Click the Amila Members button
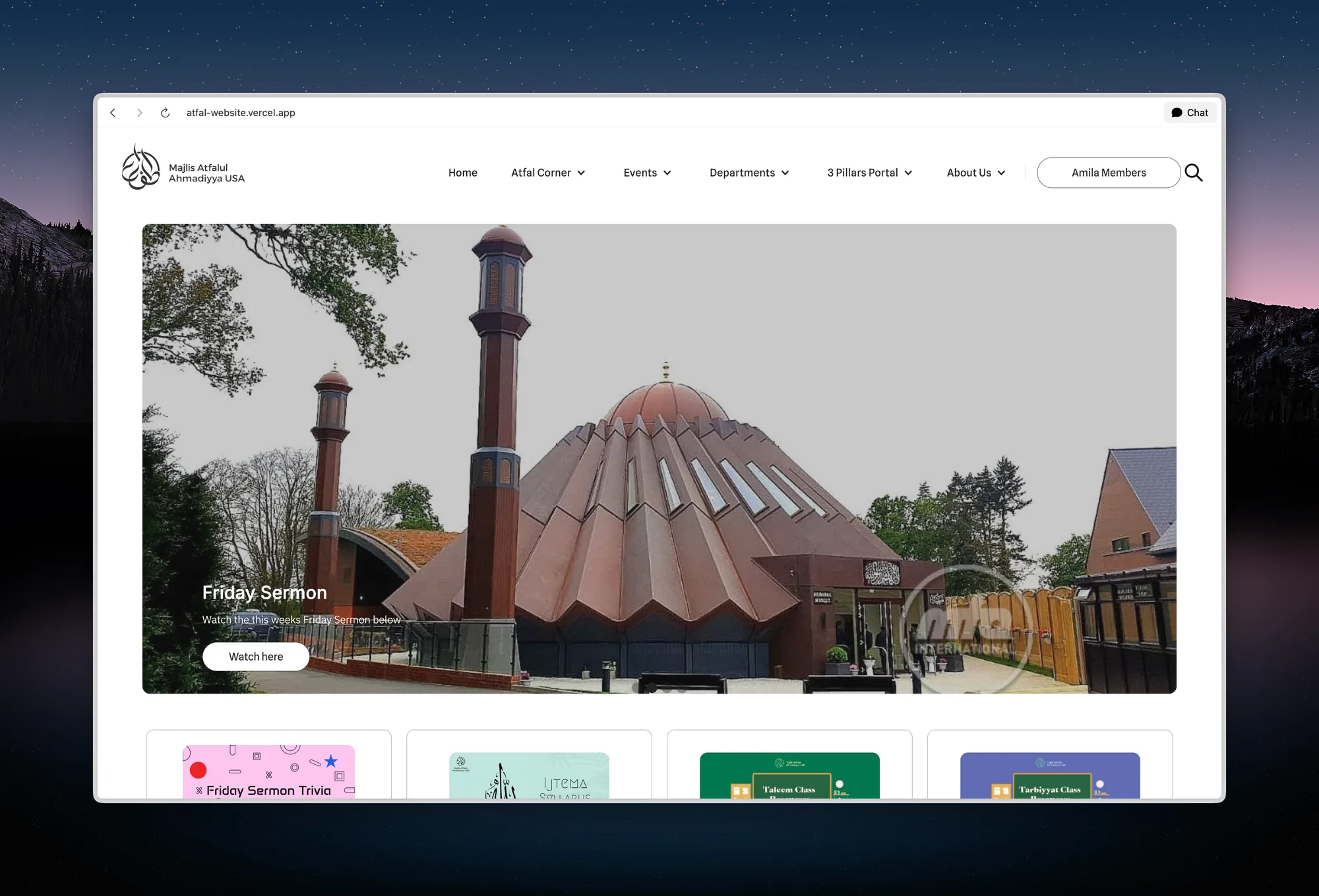The width and height of the screenshot is (1319, 896). [x=1109, y=172]
